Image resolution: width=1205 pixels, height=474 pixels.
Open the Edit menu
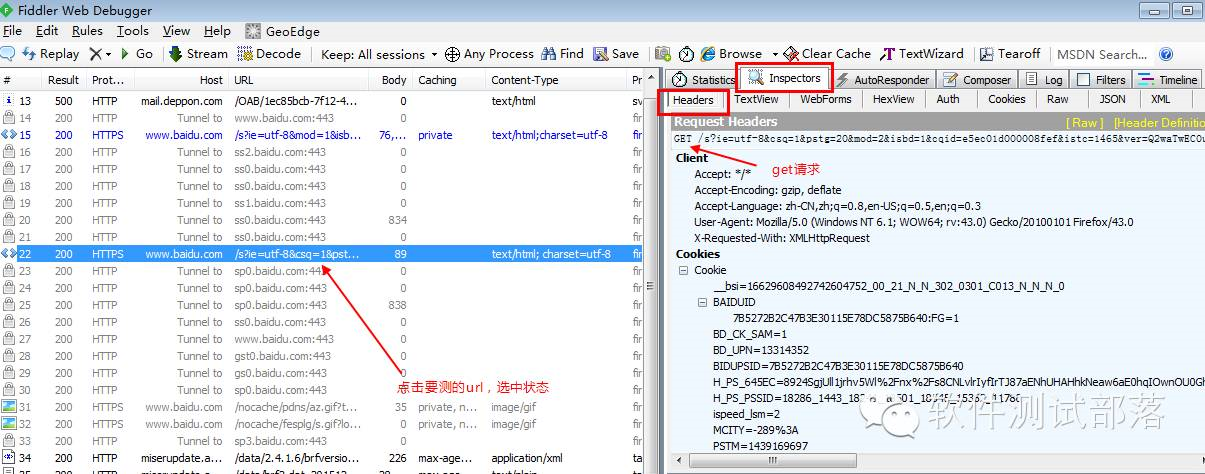(46, 31)
